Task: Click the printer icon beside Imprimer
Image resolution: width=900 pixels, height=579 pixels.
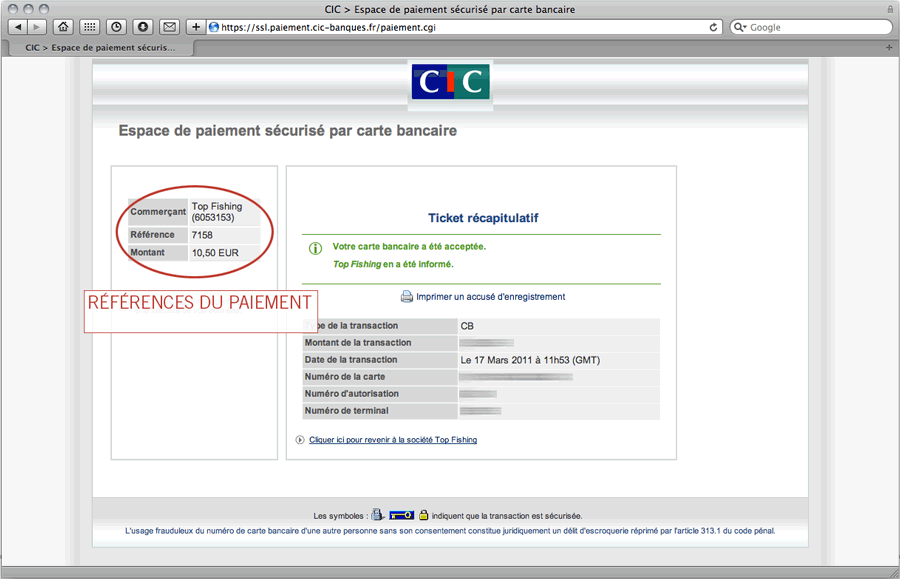Action: click(406, 297)
